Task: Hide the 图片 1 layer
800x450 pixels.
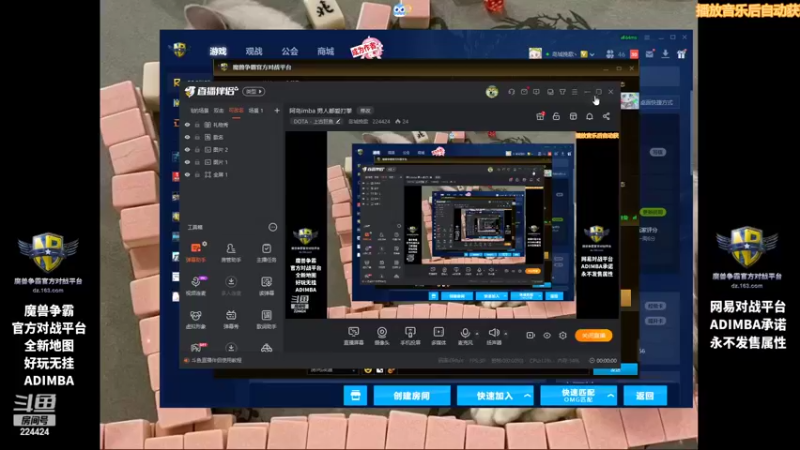Action: coord(187,162)
